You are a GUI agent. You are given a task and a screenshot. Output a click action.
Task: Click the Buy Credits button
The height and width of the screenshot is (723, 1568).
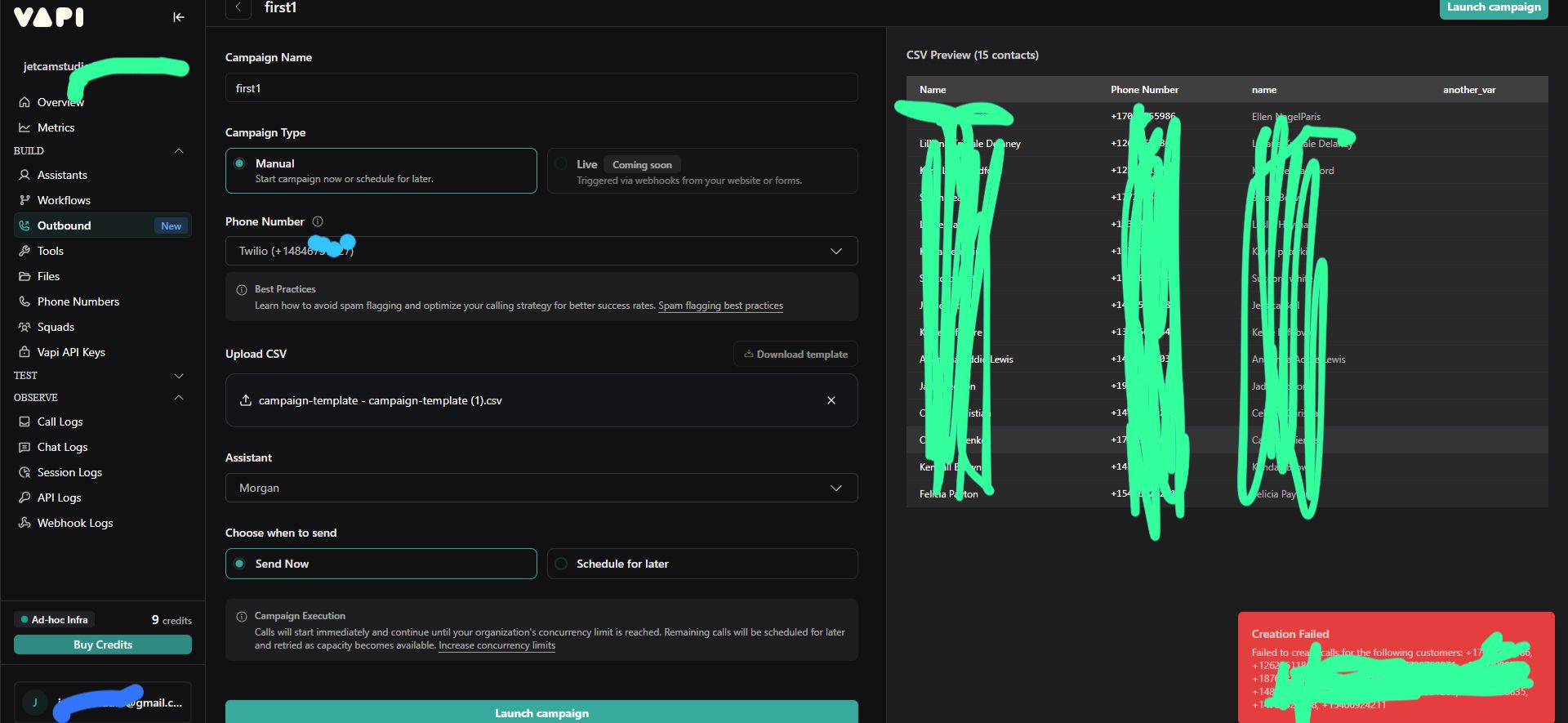pos(103,645)
